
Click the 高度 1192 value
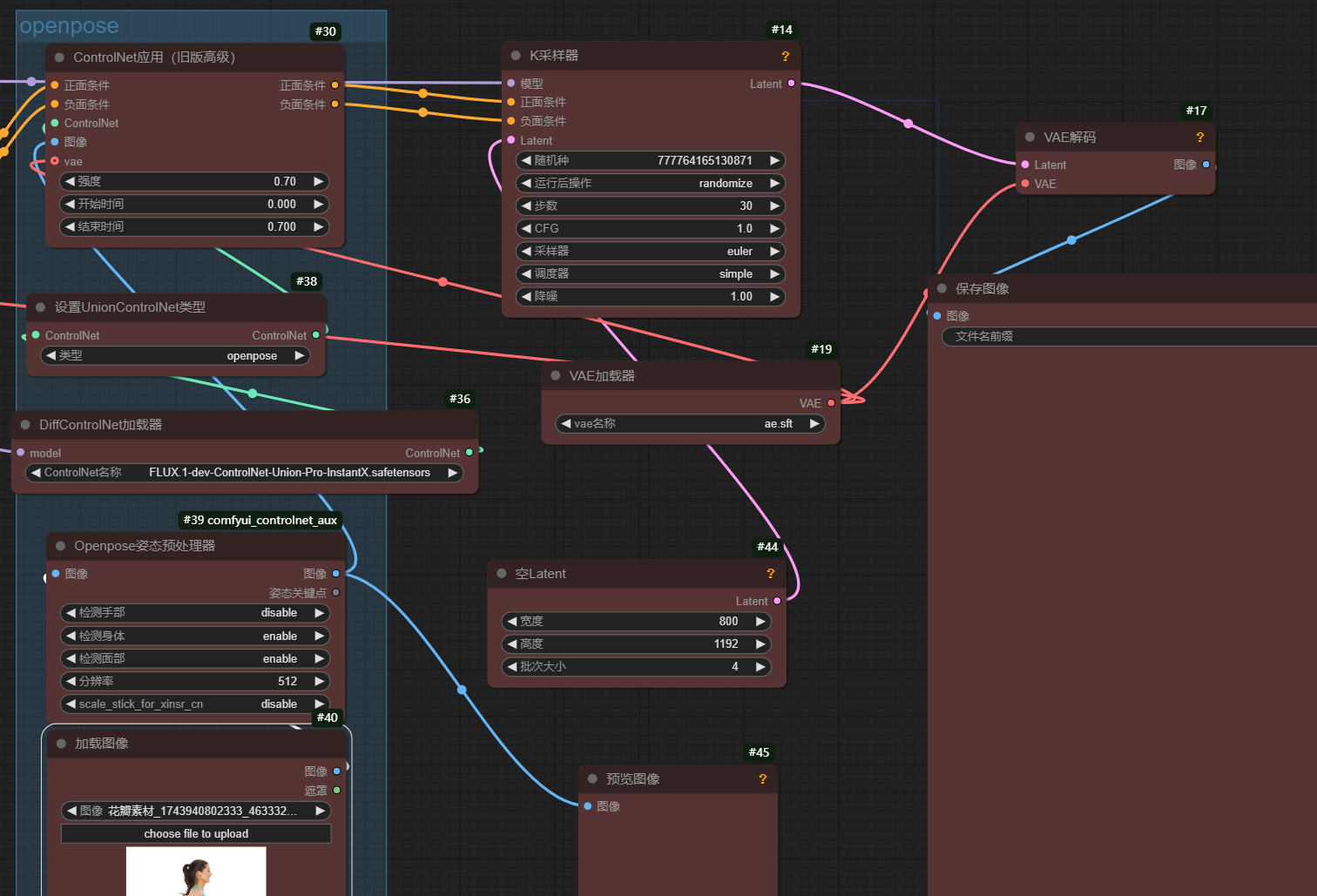click(726, 643)
